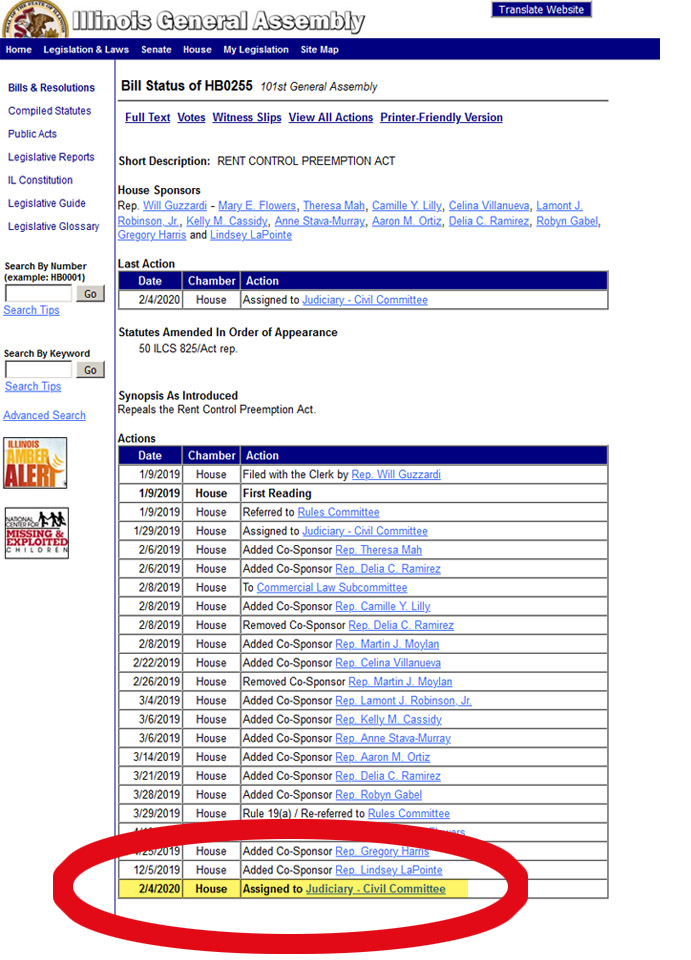
Task: Open Rep. Delia C. Ramirez in Removed Co-Sponsor row
Action: 401,626
